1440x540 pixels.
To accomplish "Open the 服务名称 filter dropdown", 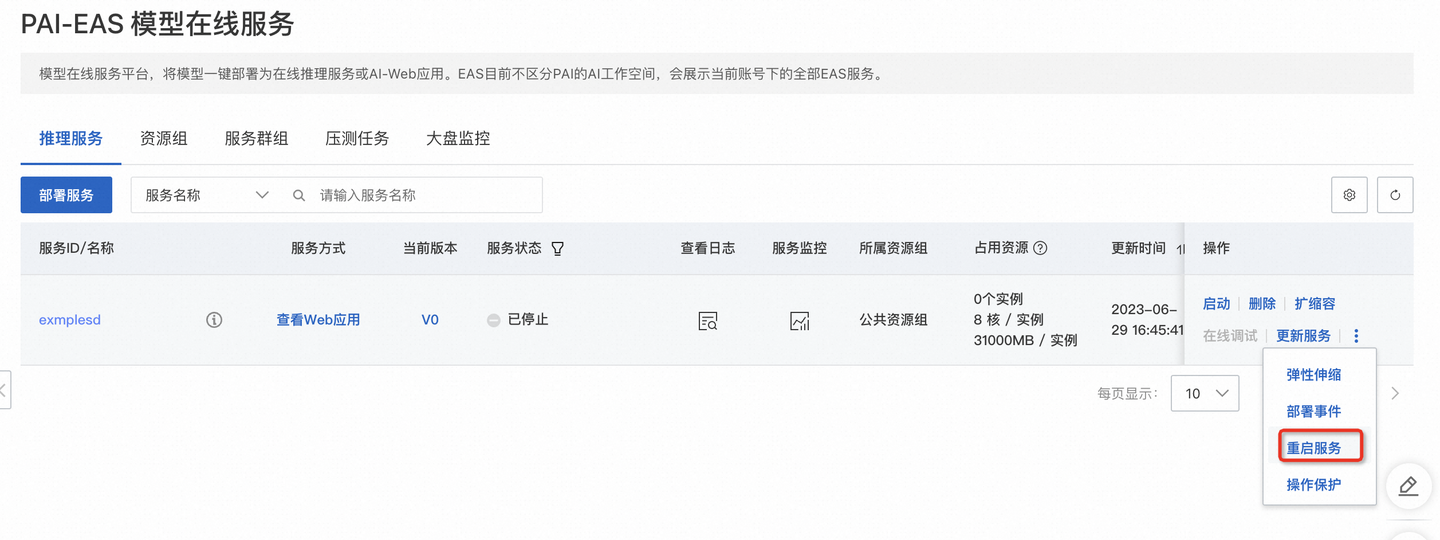I will coord(206,195).
